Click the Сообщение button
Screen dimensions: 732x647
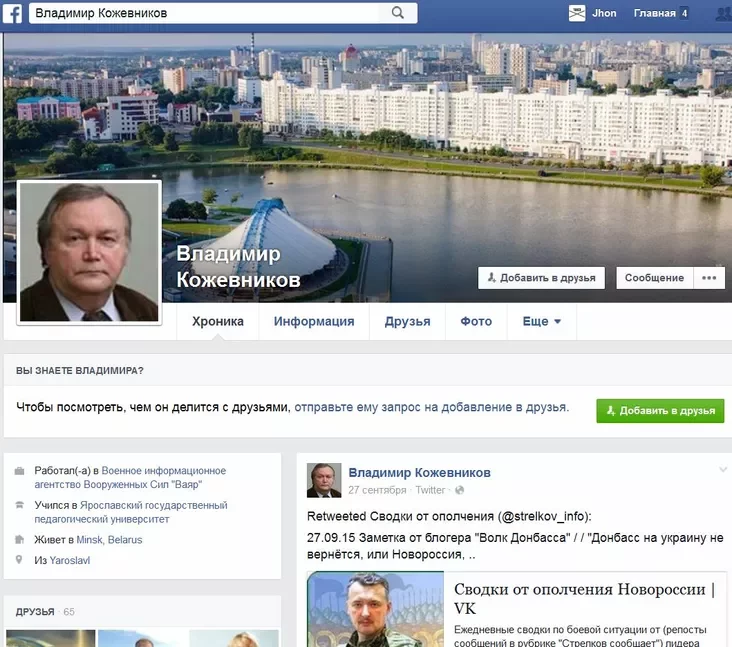tap(654, 278)
